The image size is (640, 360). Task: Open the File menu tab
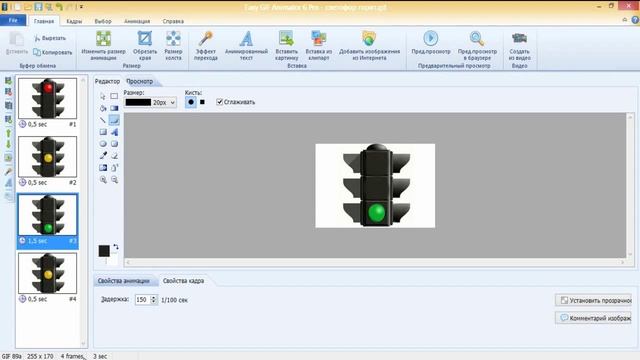pyautogui.click(x=13, y=20)
